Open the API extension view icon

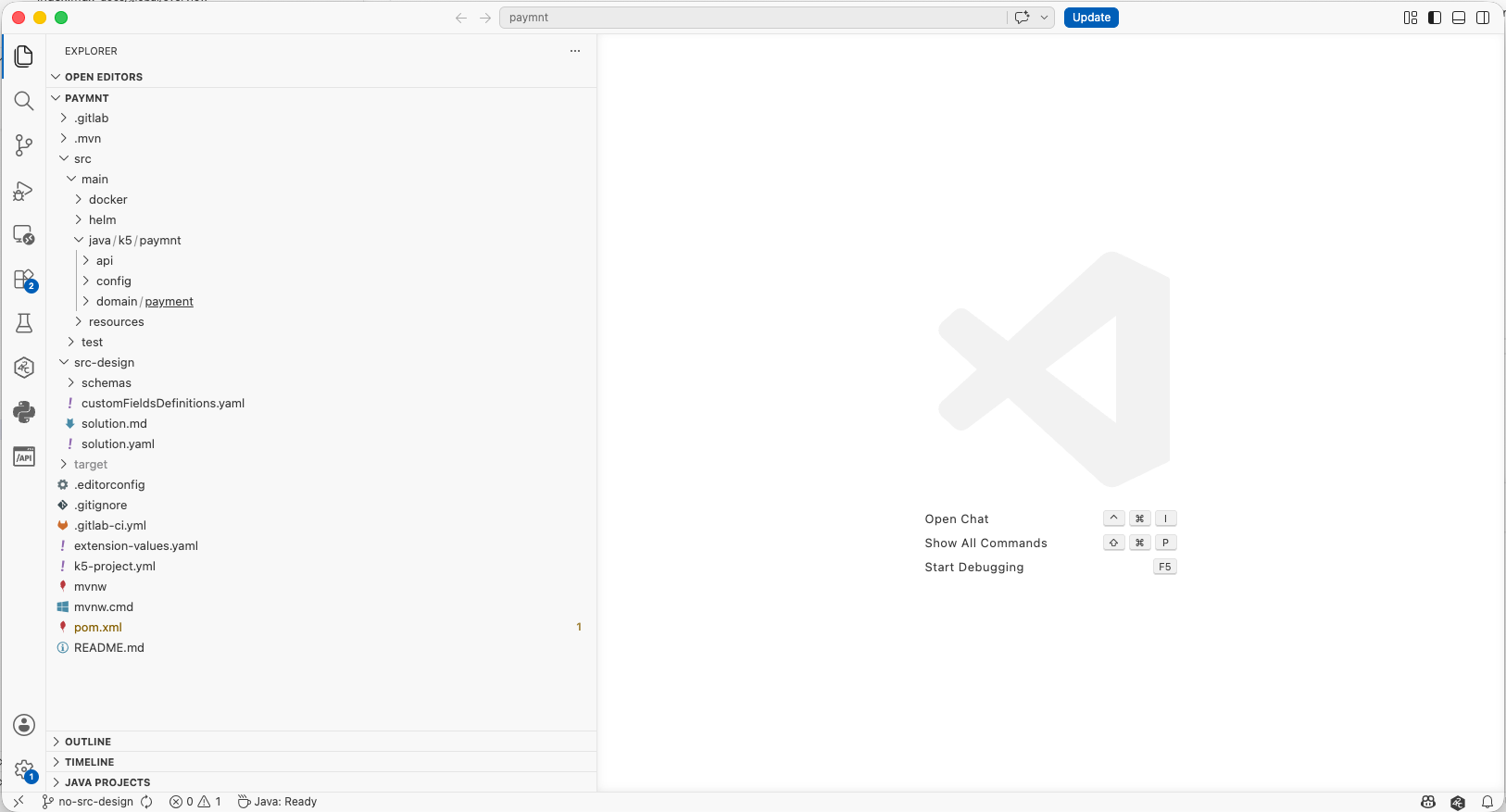coord(24,456)
